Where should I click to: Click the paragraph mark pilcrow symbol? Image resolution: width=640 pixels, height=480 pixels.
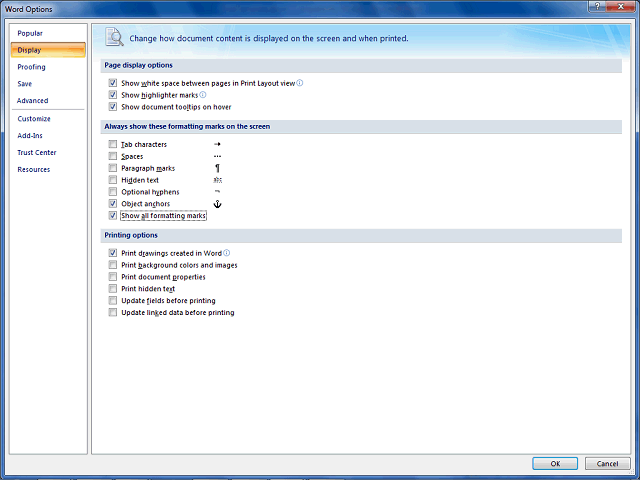217,168
